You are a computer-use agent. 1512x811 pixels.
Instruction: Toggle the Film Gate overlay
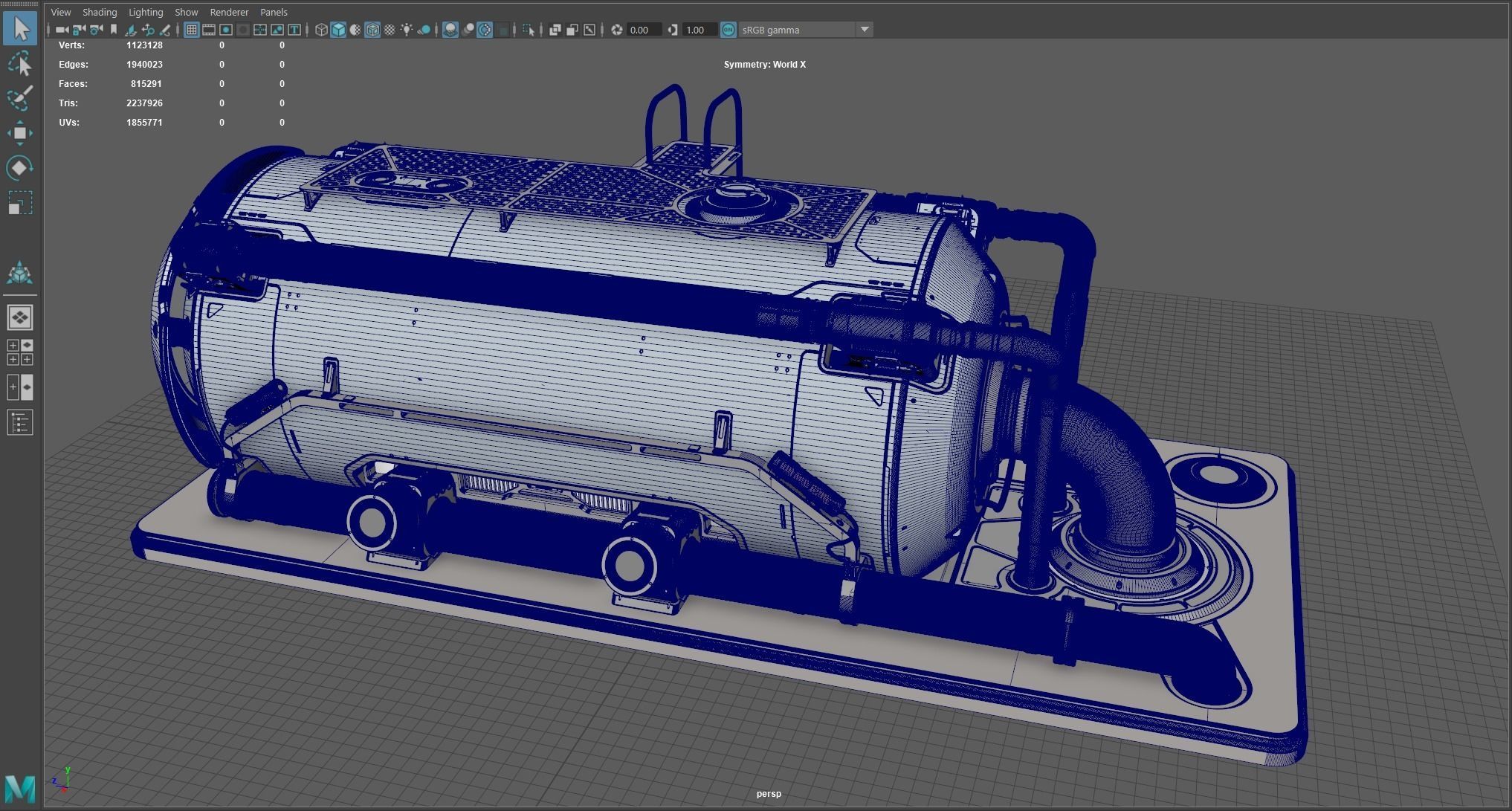click(x=209, y=30)
